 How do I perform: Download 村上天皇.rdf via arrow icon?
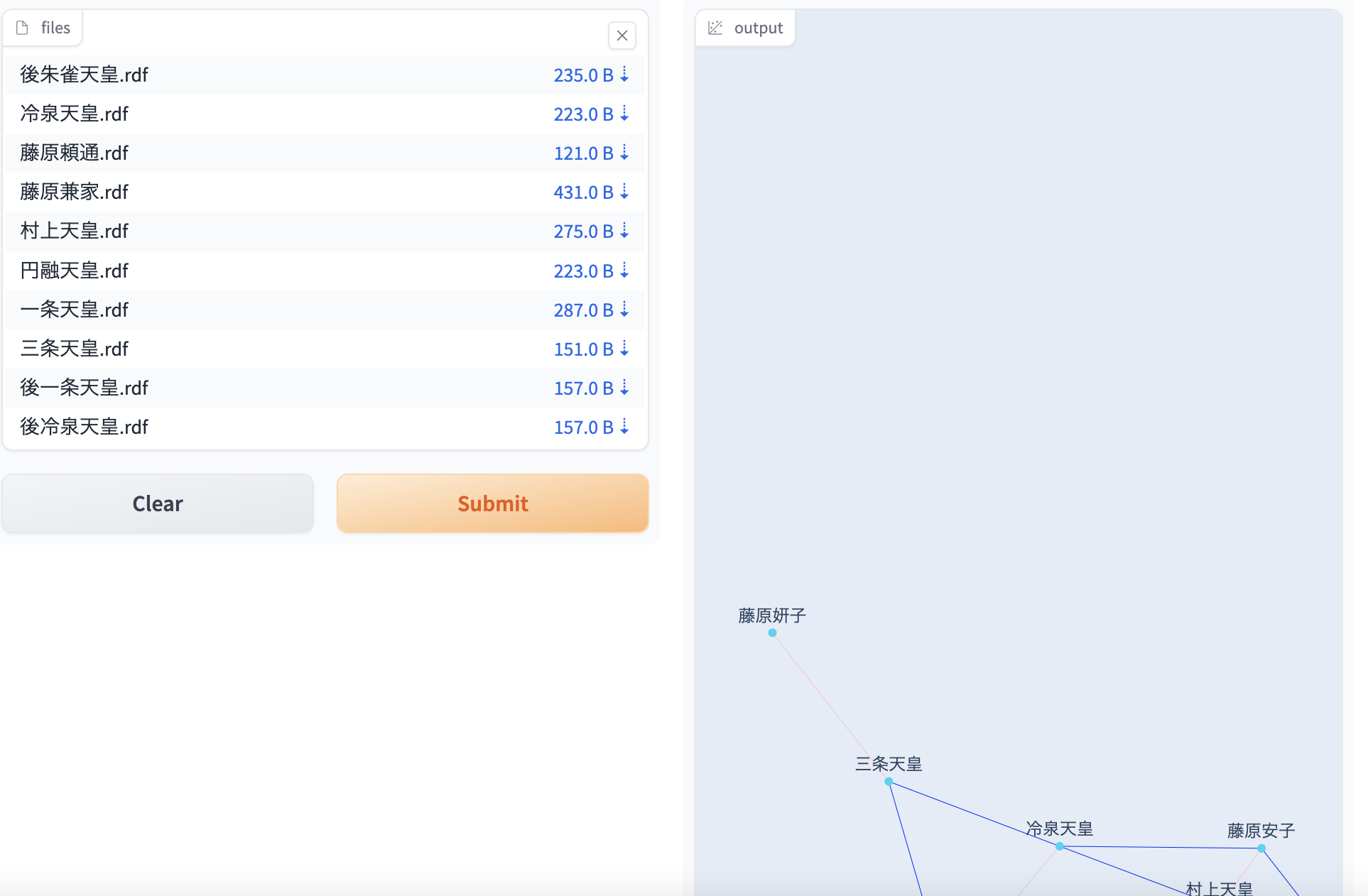pyautogui.click(x=624, y=231)
